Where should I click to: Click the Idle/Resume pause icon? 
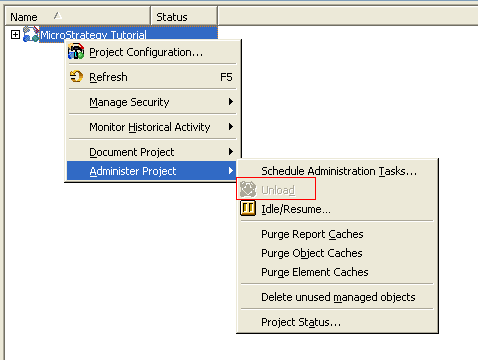[248, 208]
